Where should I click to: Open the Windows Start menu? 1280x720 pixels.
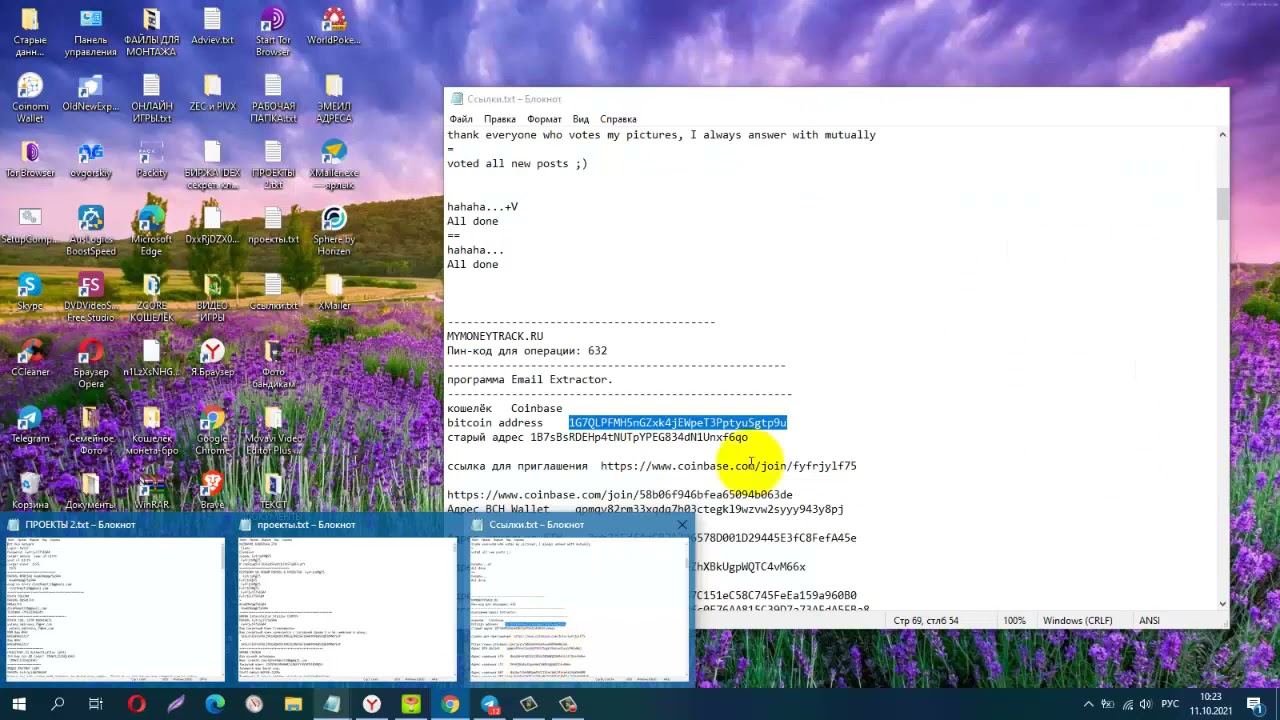point(18,704)
